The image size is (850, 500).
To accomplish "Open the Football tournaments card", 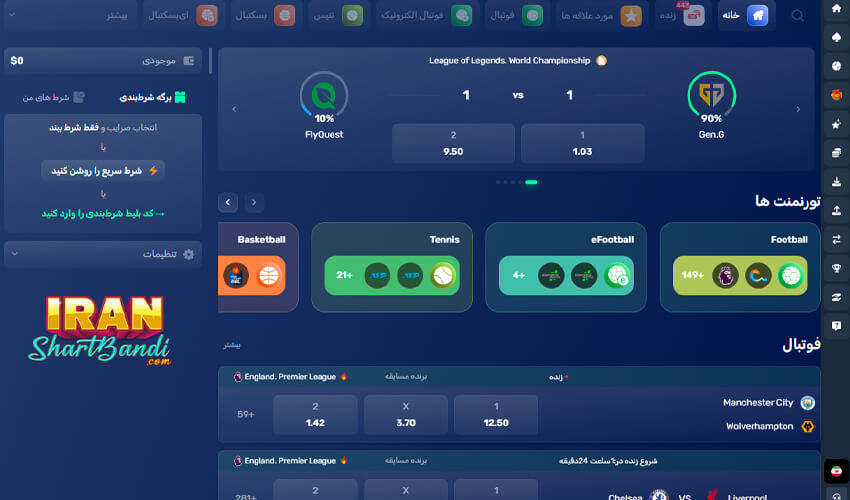I will click(x=739, y=267).
